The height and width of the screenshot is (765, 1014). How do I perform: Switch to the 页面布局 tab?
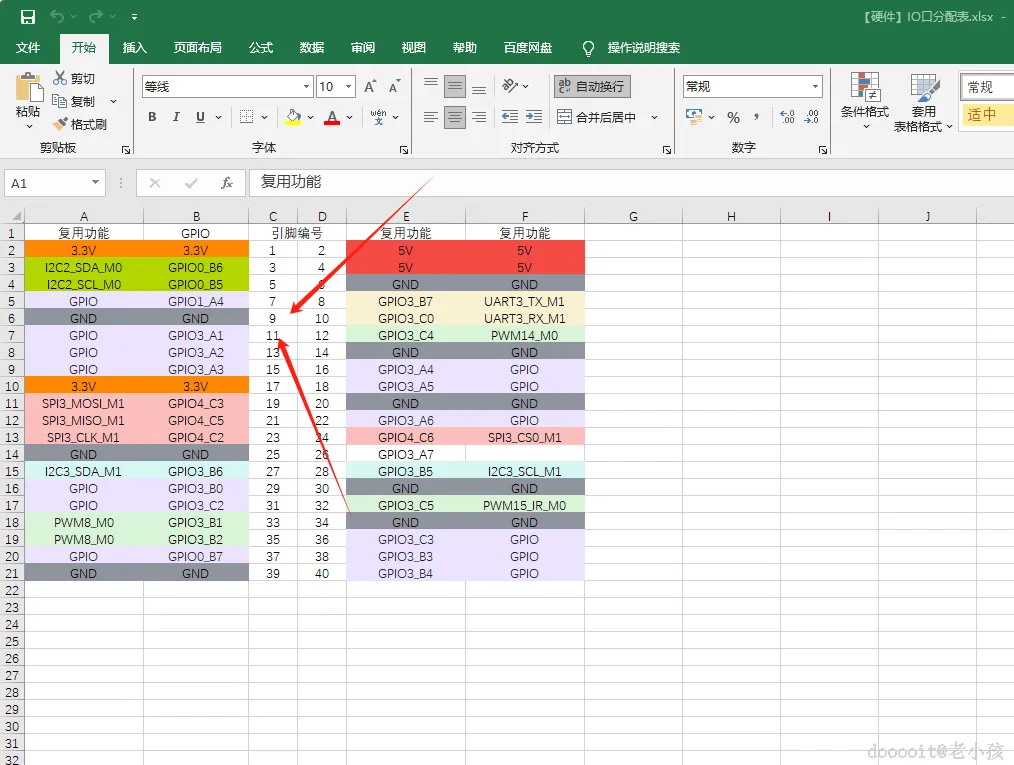197,48
